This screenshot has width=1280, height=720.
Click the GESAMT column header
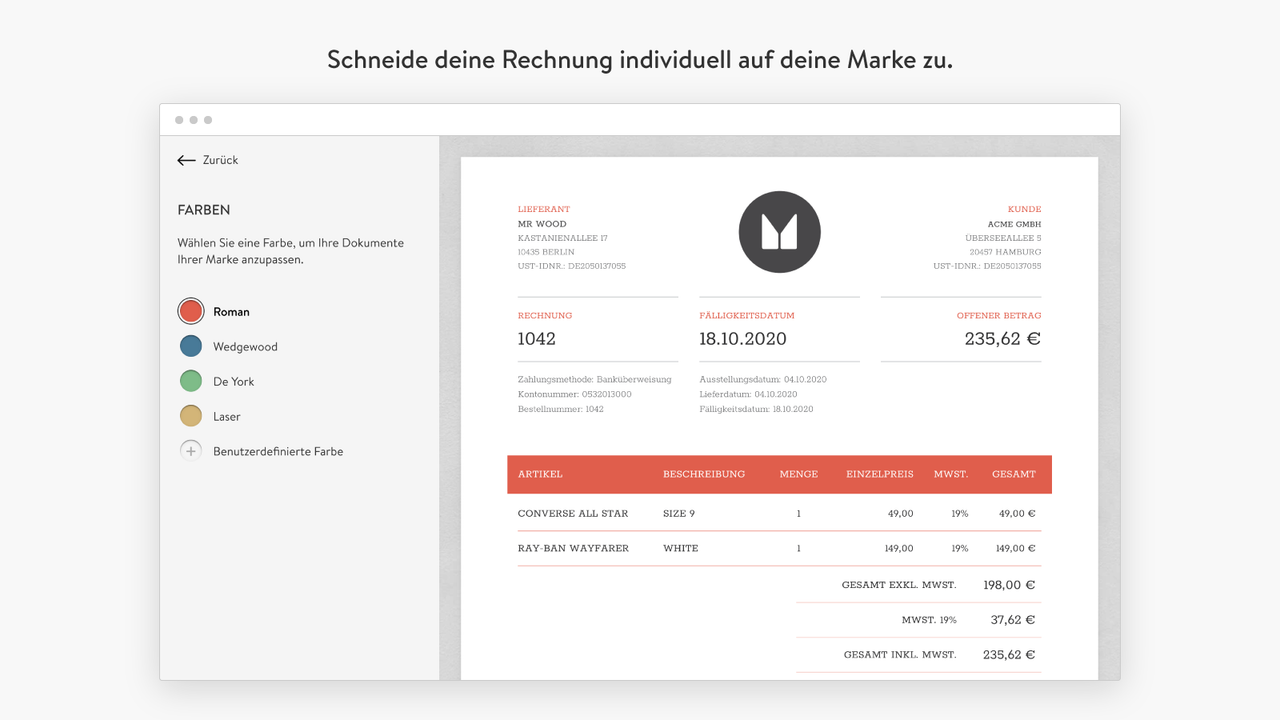1014,474
